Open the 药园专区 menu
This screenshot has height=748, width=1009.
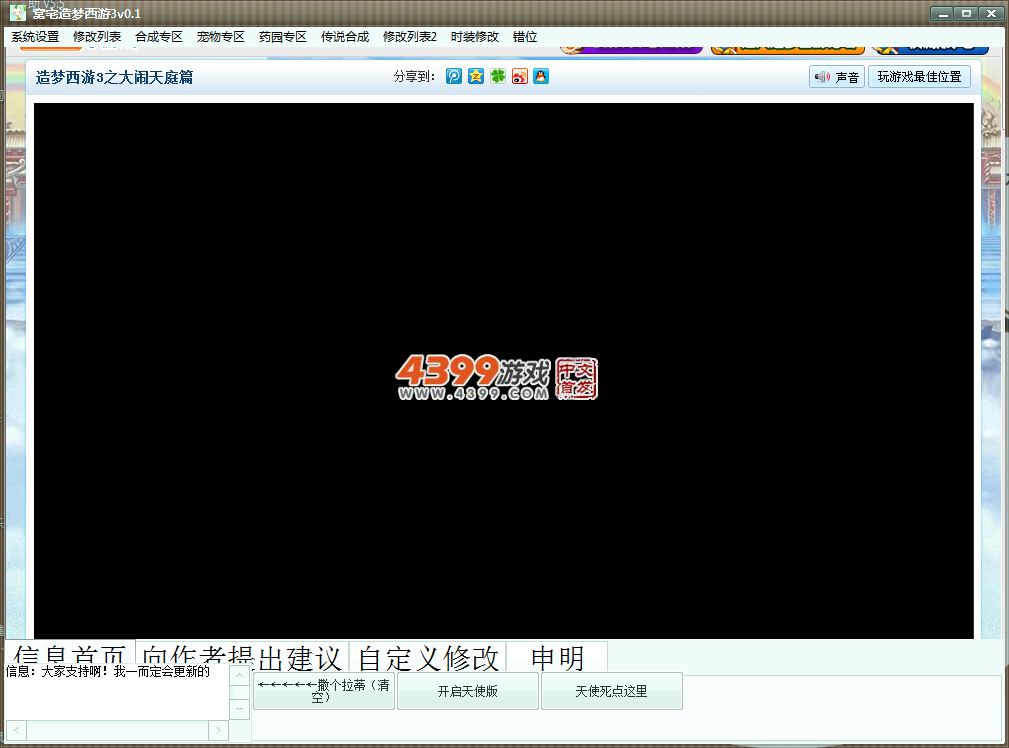tap(282, 37)
